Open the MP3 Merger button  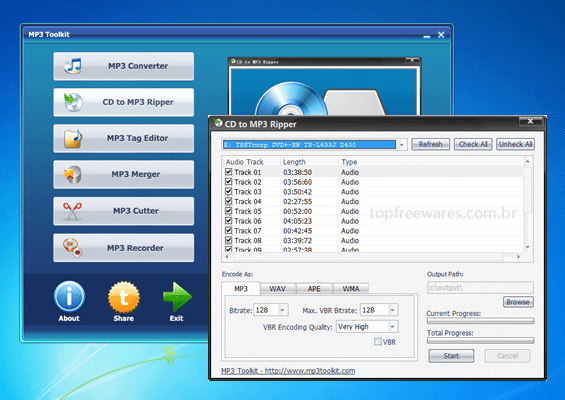[x=124, y=174]
